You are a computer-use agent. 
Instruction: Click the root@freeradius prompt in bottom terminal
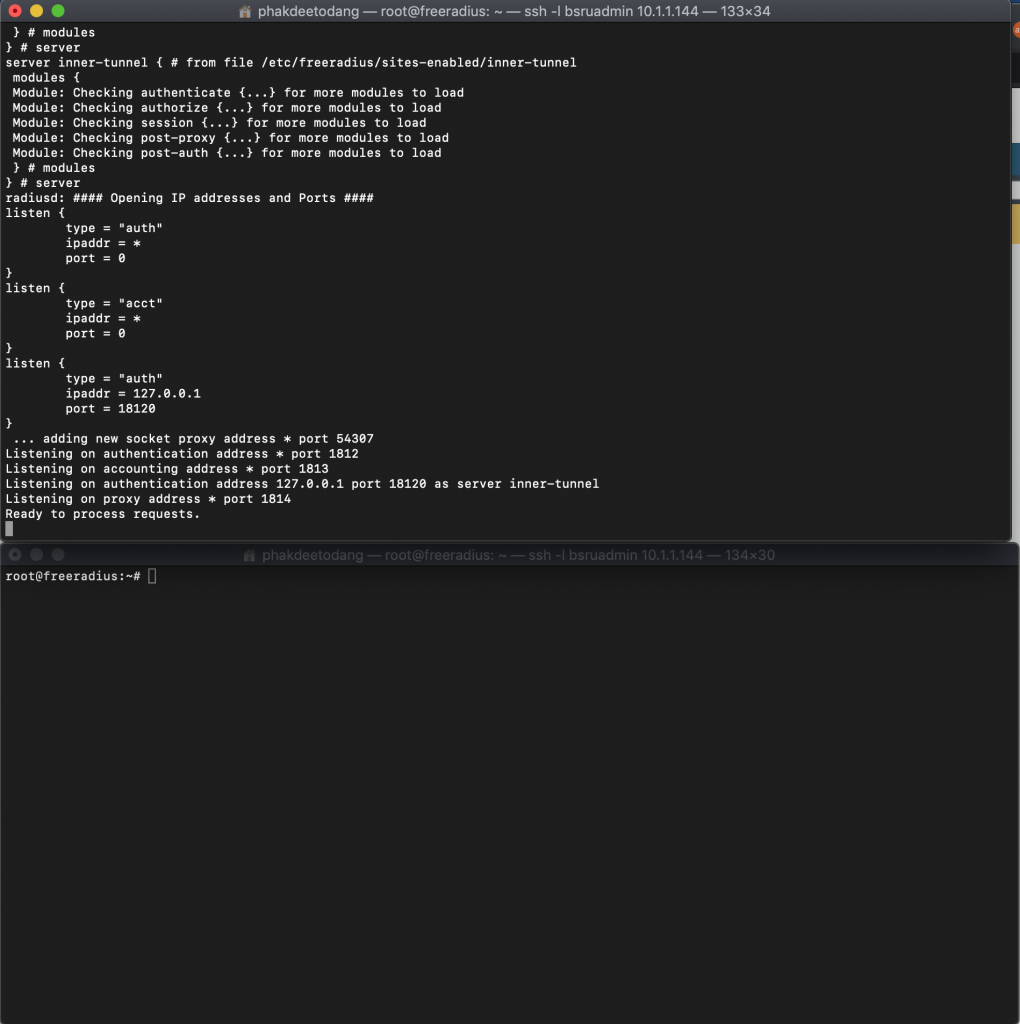73,576
